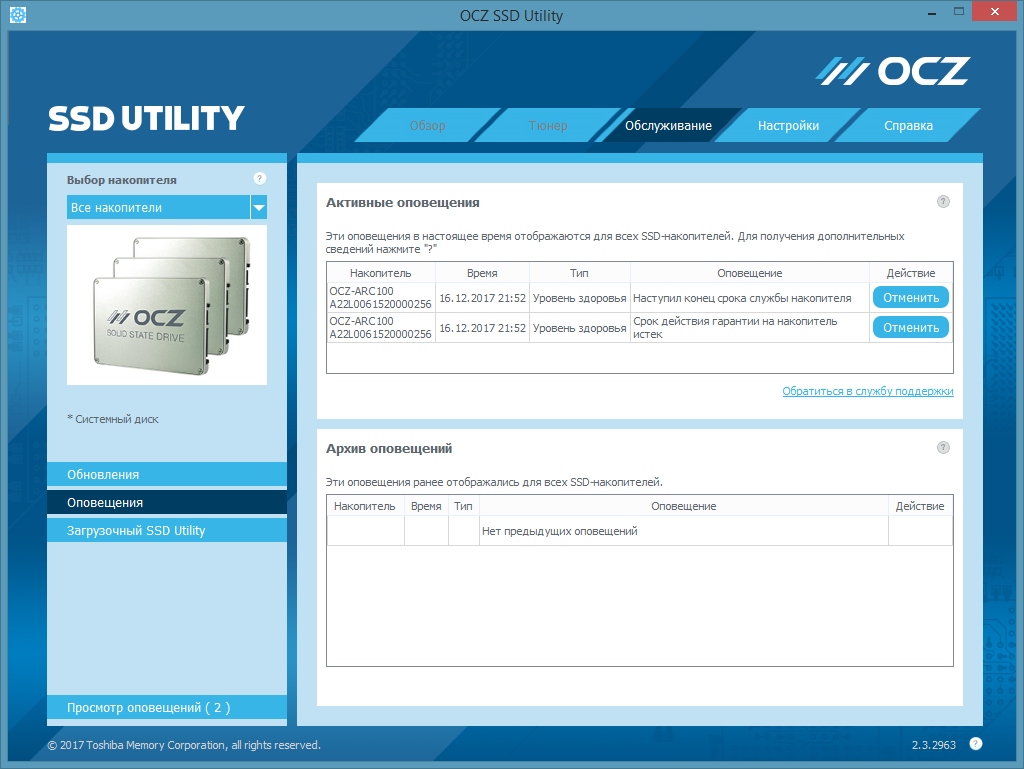Screen dimensions: 1024x769
Task: Dismiss the end-of-service-life alert with Отменить
Action: pyautogui.click(x=911, y=298)
